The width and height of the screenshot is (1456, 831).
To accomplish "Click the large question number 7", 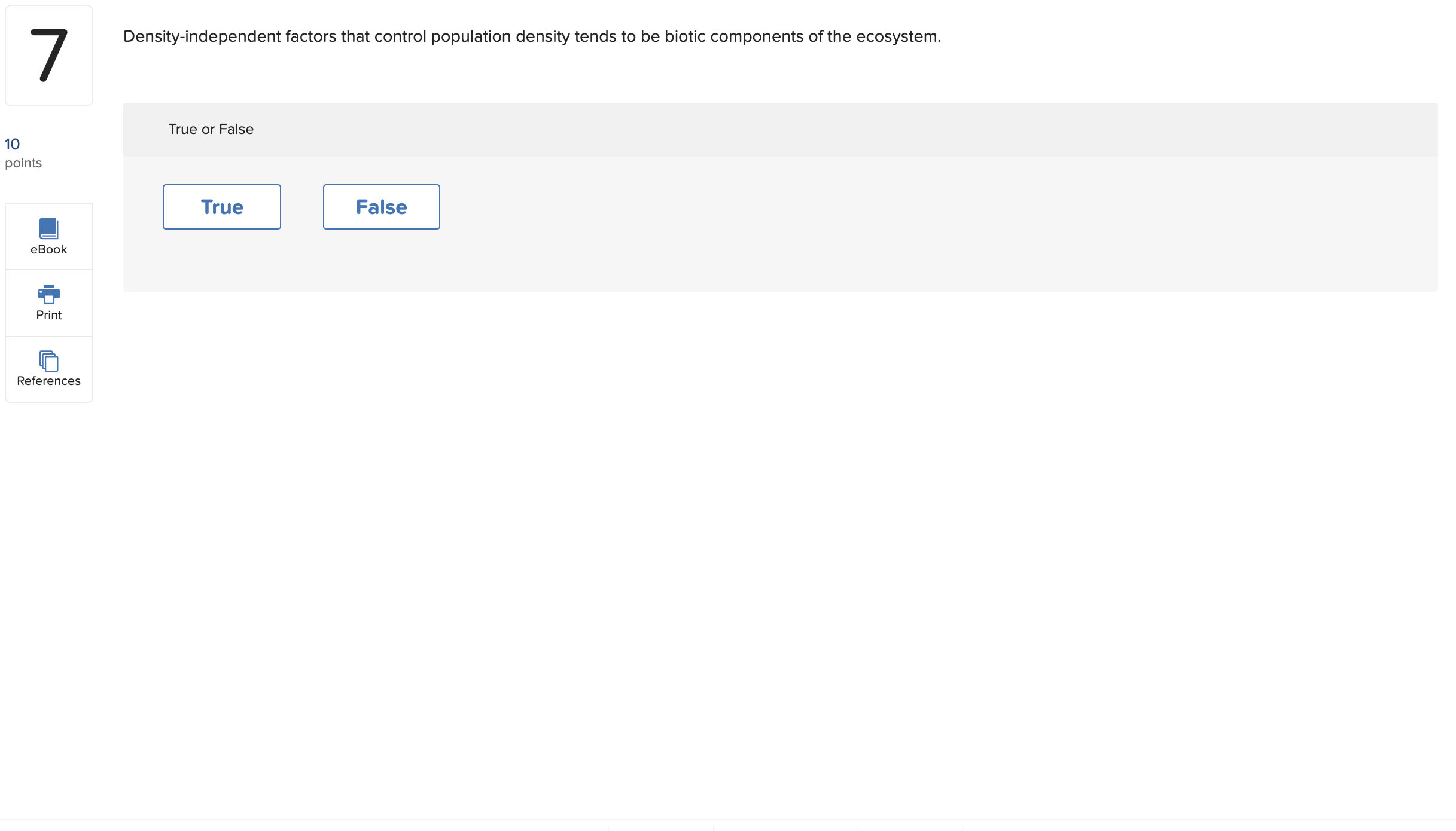I will click(49, 55).
